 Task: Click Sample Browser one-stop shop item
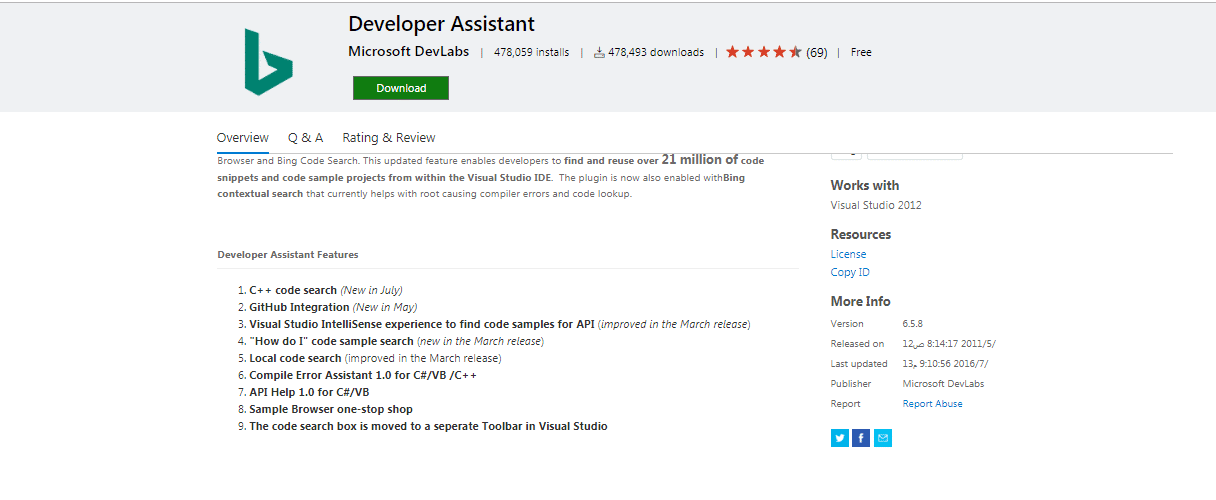click(331, 409)
